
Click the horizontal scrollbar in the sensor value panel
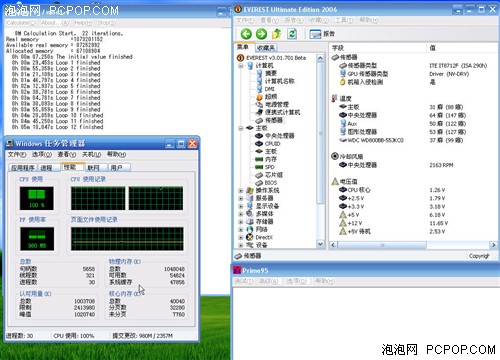(x=382, y=245)
